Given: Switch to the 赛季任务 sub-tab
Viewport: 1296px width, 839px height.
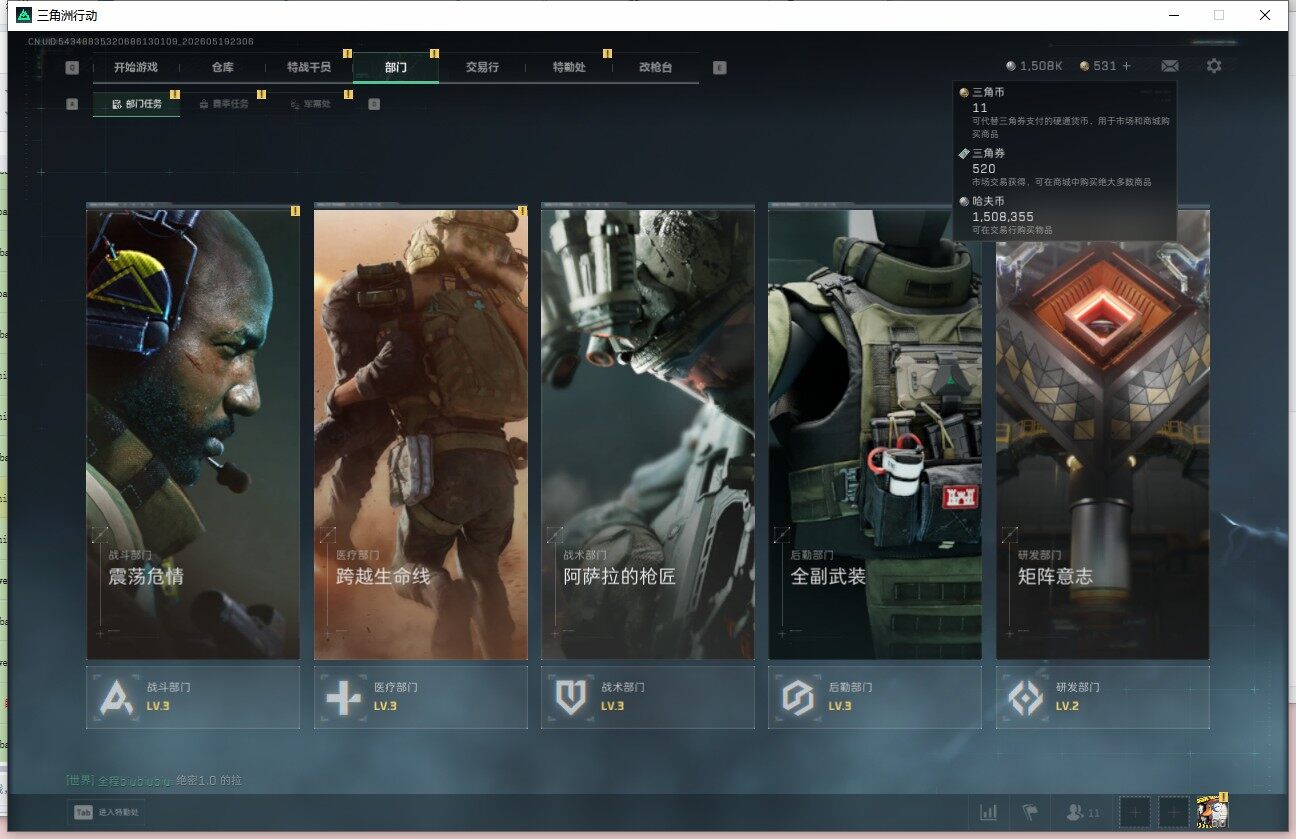Looking at the screenshot, I should click(224, 103).
